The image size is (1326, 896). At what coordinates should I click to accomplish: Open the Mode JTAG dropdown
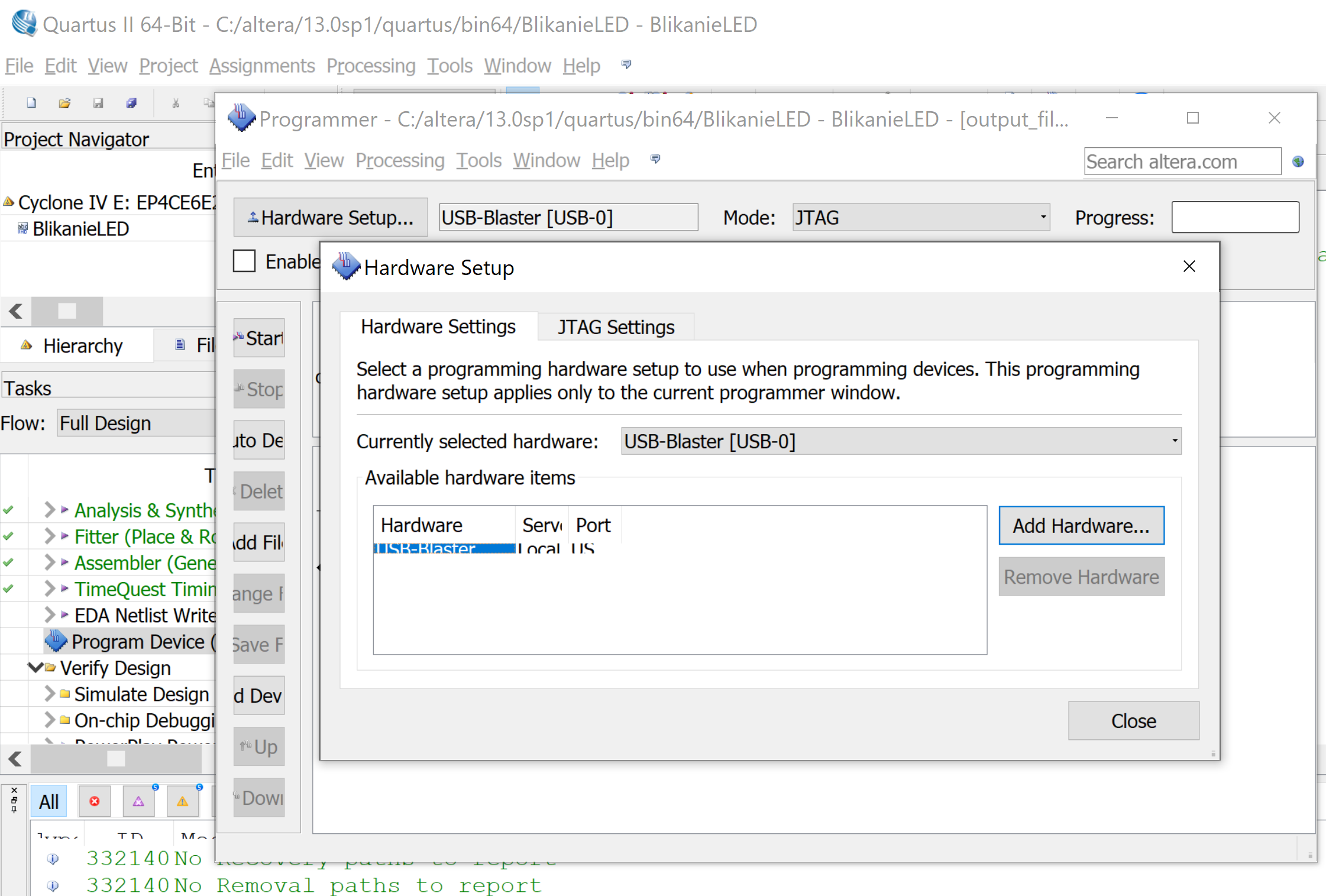920,218
